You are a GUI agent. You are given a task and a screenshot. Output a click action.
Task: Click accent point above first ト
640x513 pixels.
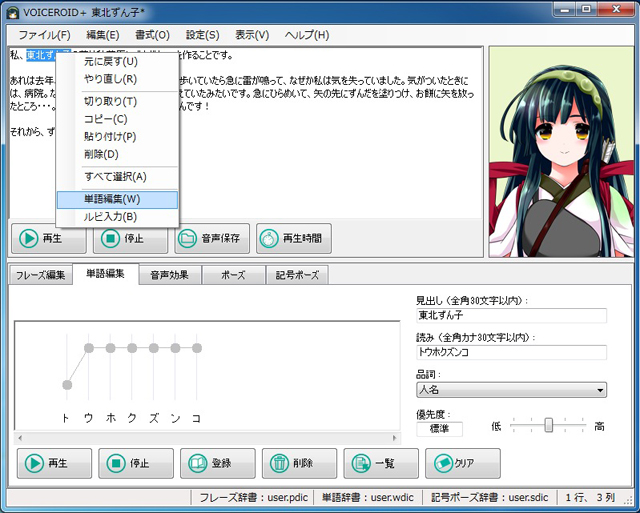pyautogui.click(x=67, y=385)
